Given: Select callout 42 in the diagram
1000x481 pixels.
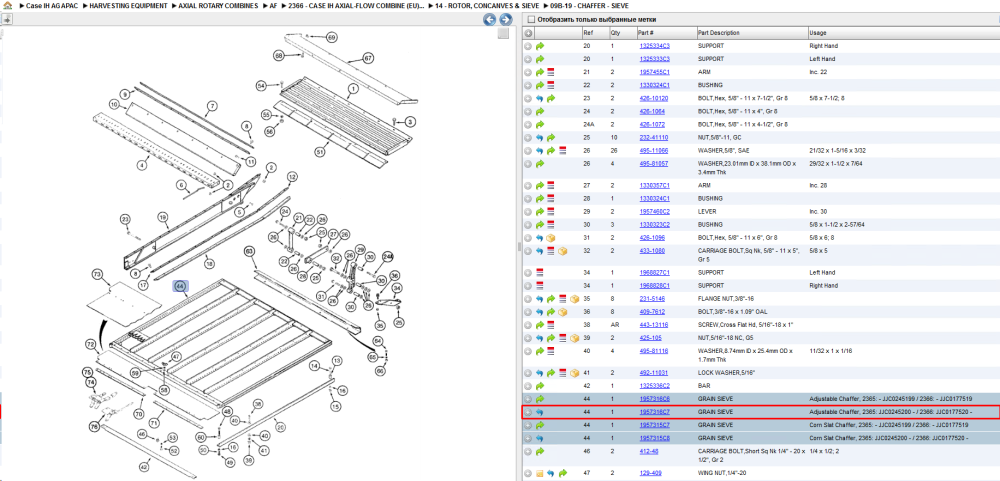Looking at the screenshot, I should [x=144, y=467].
